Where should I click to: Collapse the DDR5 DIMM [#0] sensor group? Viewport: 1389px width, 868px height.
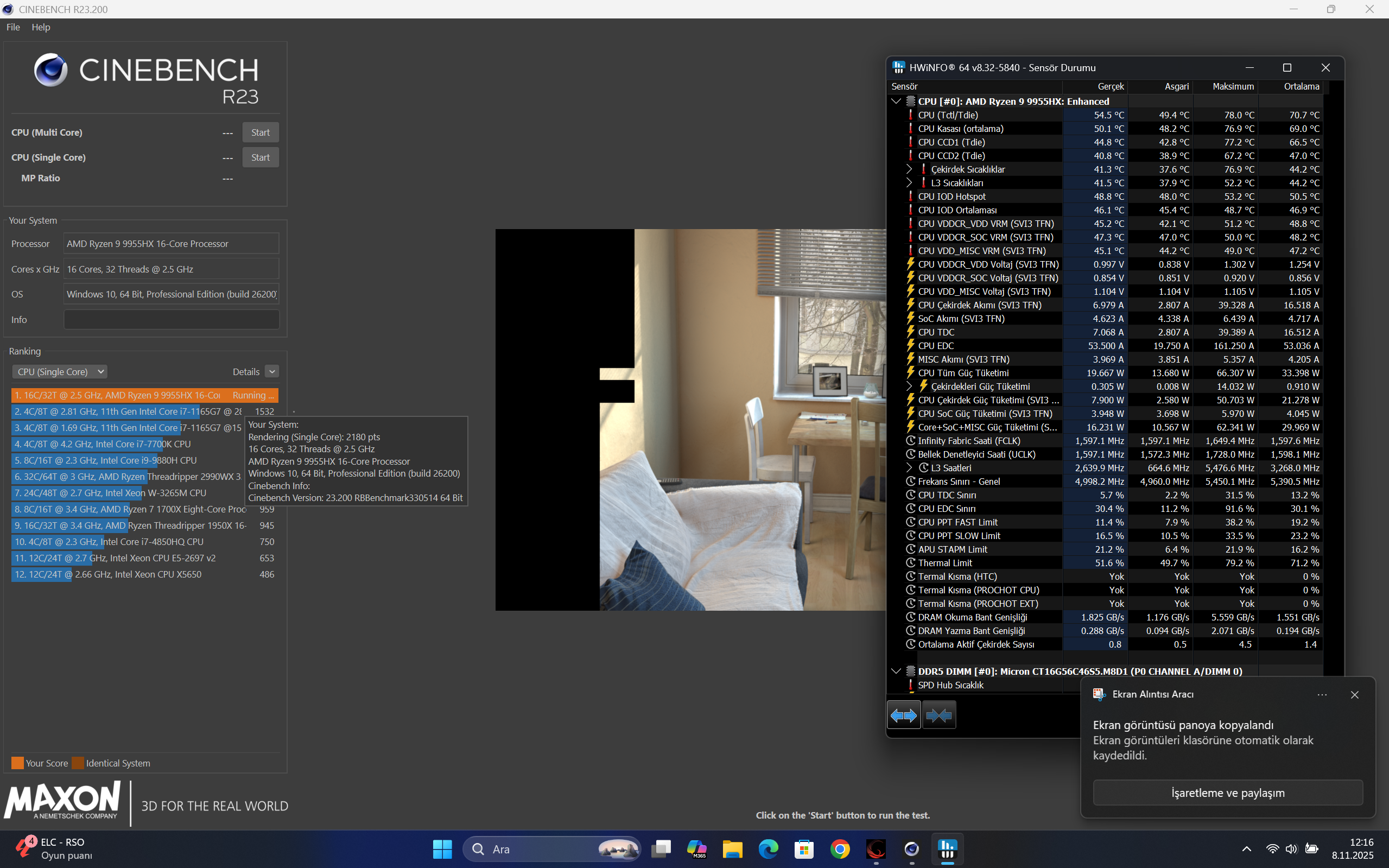(896, 671)
